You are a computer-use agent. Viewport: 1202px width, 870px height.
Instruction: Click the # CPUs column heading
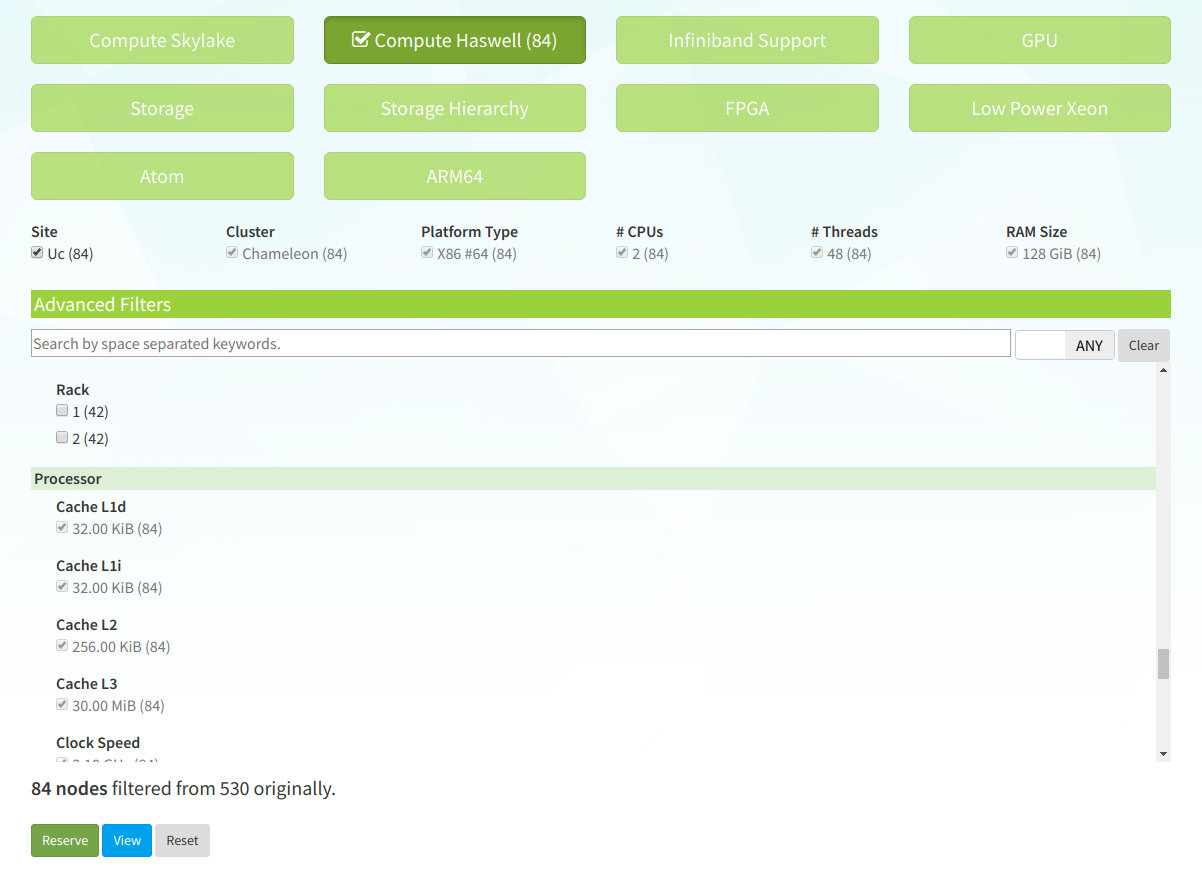click(639, 231)
